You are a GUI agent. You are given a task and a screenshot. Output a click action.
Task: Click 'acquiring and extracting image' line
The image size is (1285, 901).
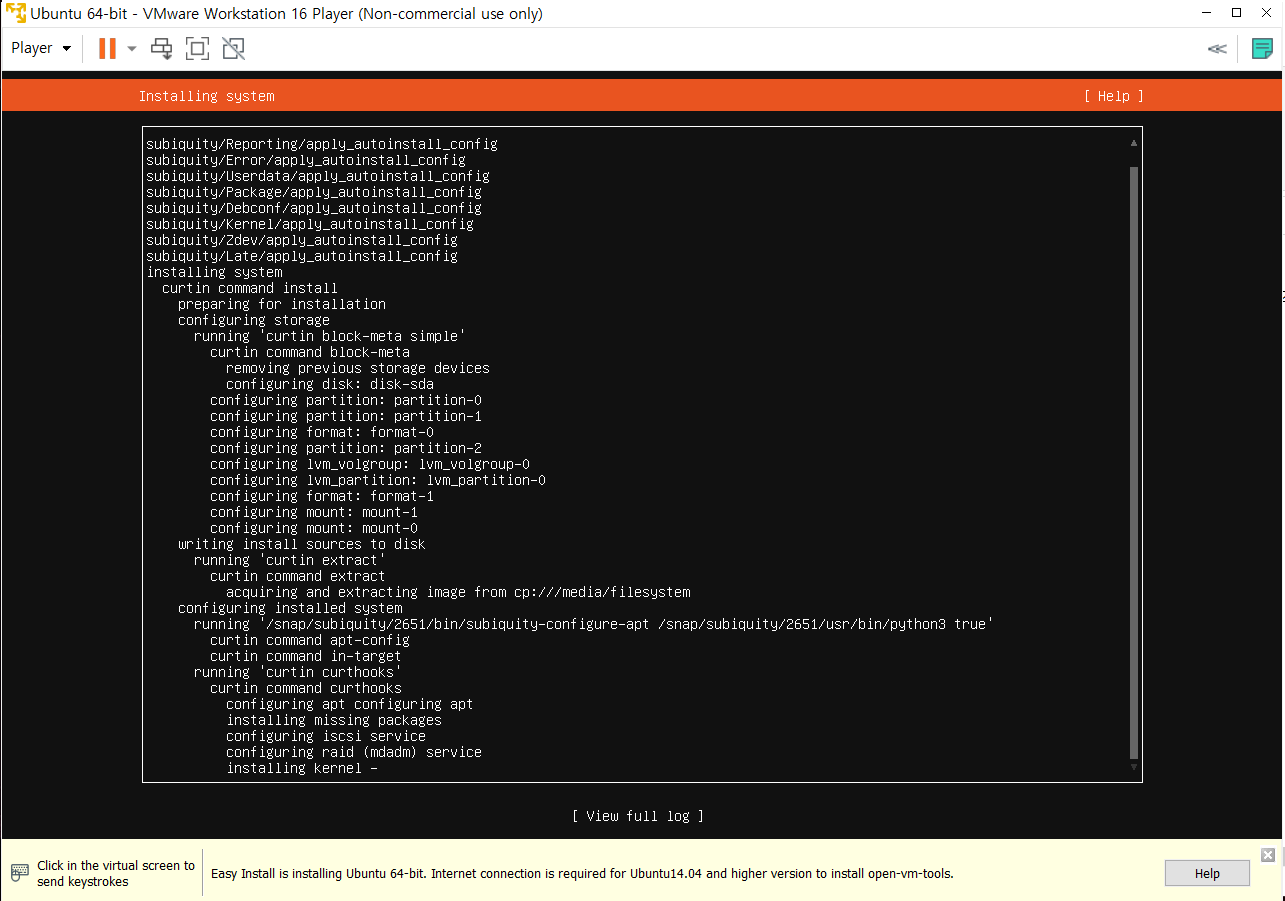458,592
